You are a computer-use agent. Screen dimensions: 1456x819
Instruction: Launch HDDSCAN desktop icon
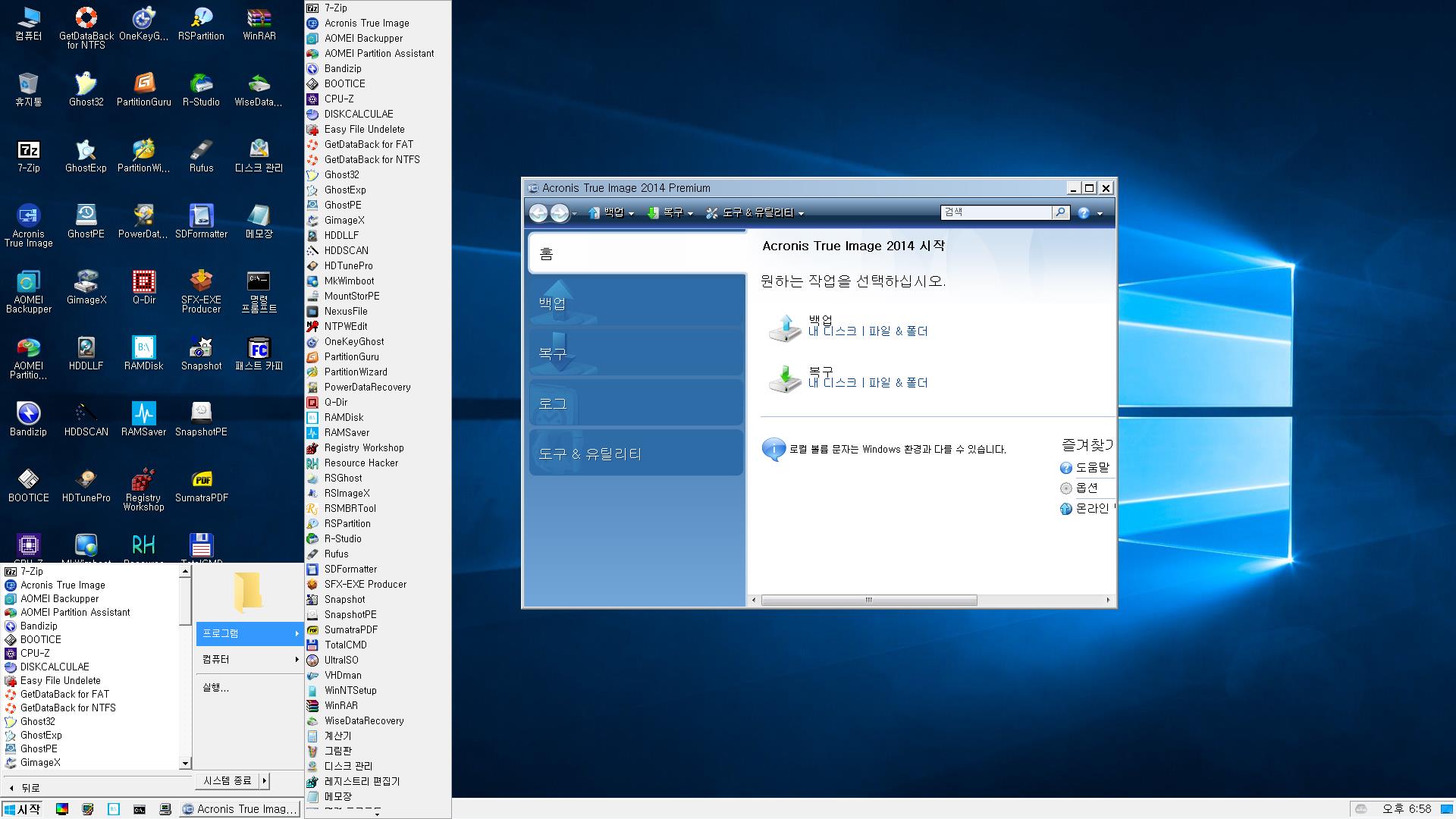coord(86,419)
